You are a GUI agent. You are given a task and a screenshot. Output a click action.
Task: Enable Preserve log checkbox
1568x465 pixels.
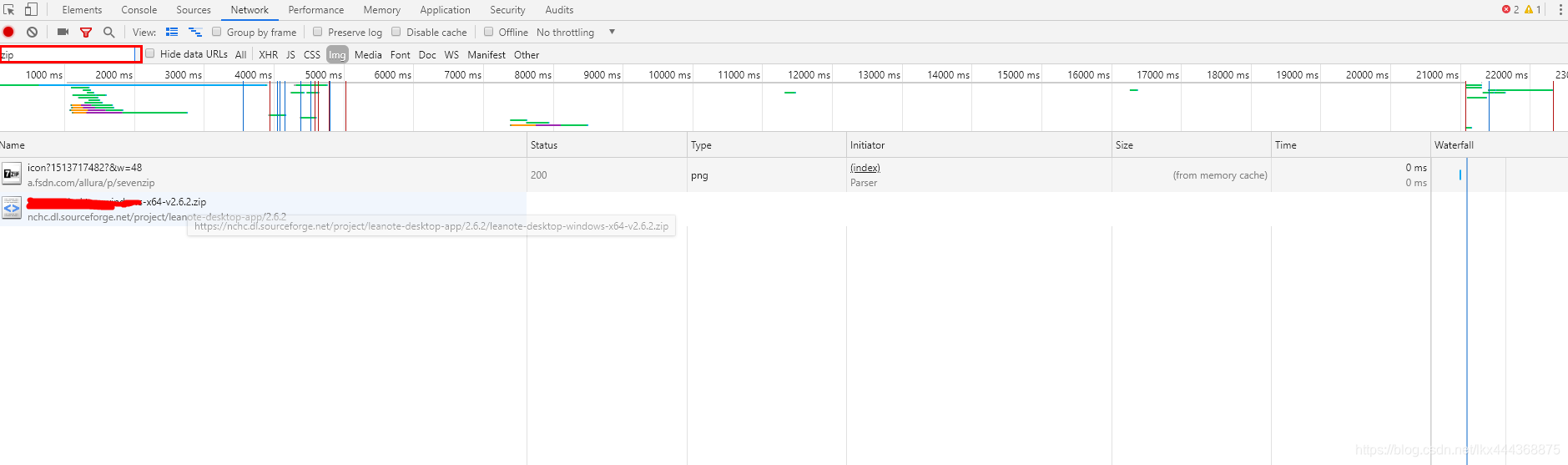[318, 32]
